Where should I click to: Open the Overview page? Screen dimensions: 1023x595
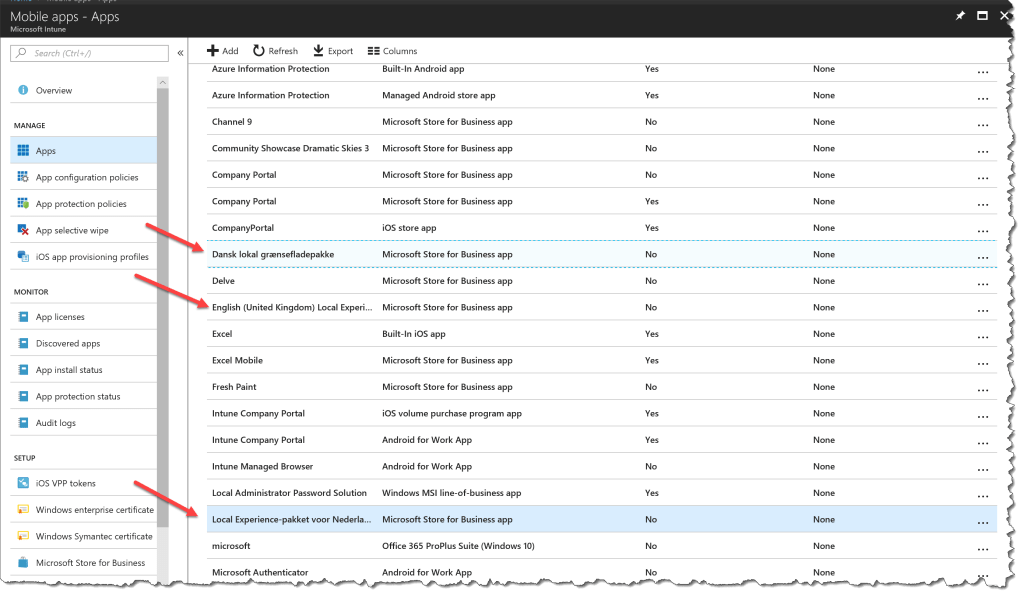pyautogui.click(x=54, y=90)
